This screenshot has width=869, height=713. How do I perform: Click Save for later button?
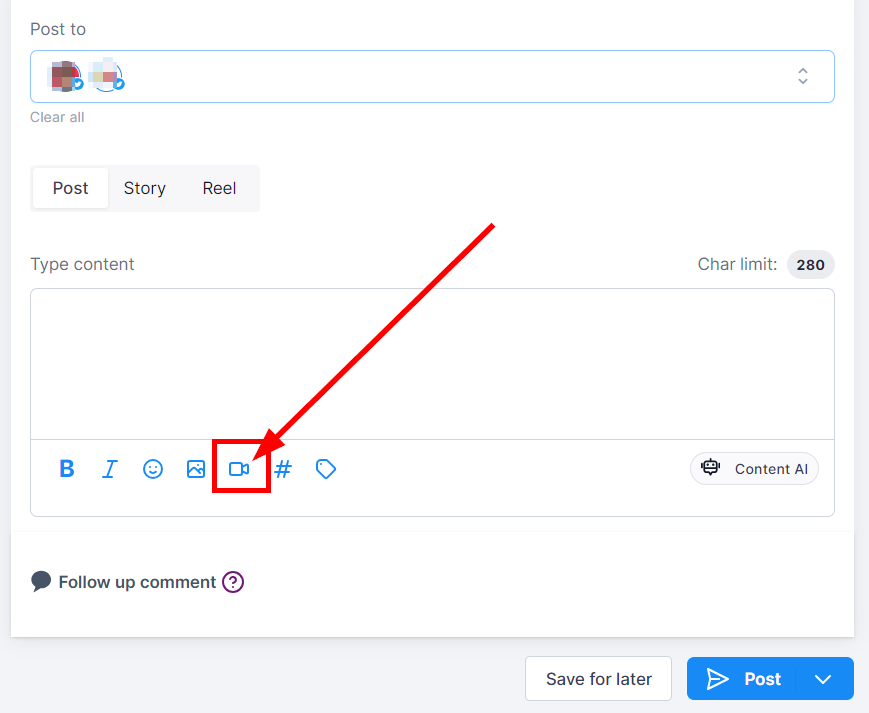[599, 679]
